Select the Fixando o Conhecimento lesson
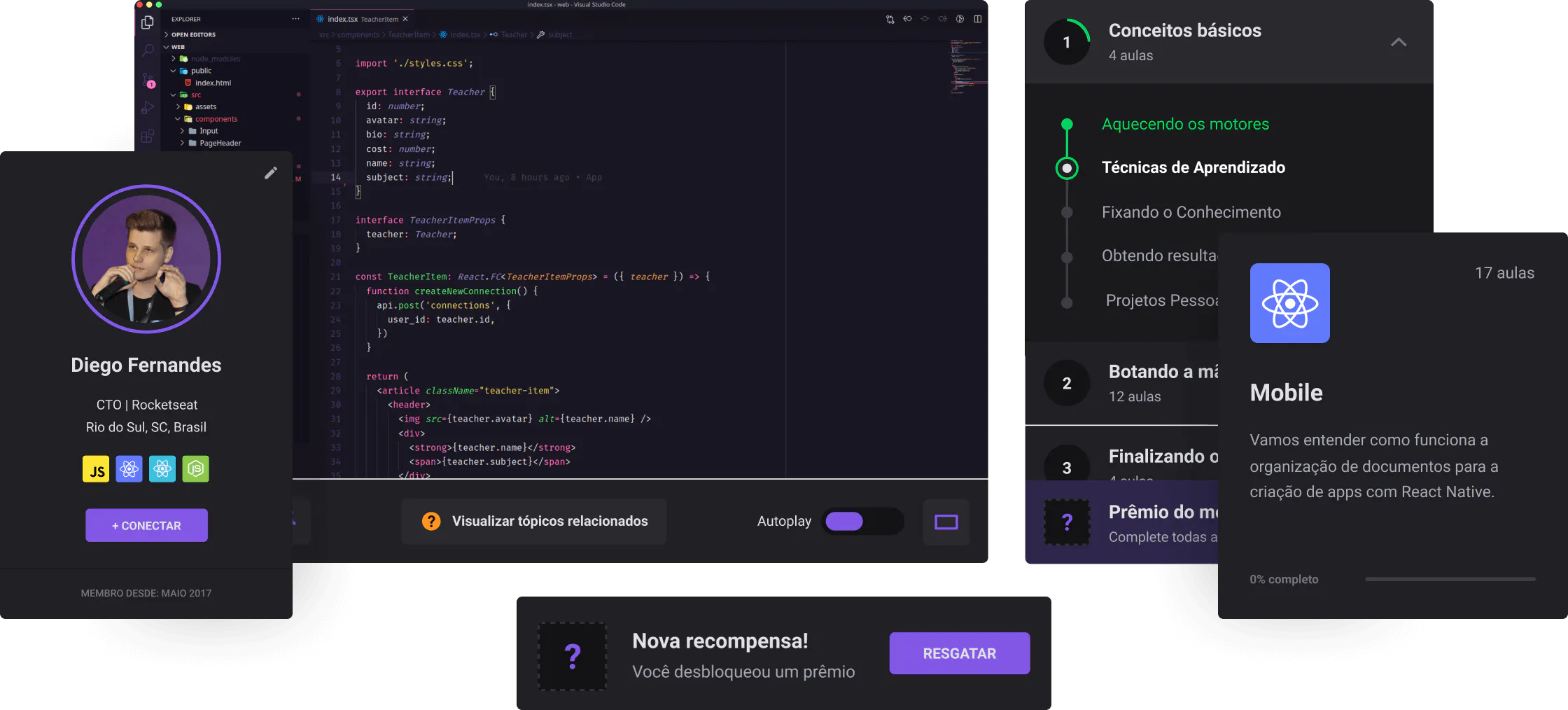Image resolution: width=1568 pixels, height=710 pixels. [1191, 212]
